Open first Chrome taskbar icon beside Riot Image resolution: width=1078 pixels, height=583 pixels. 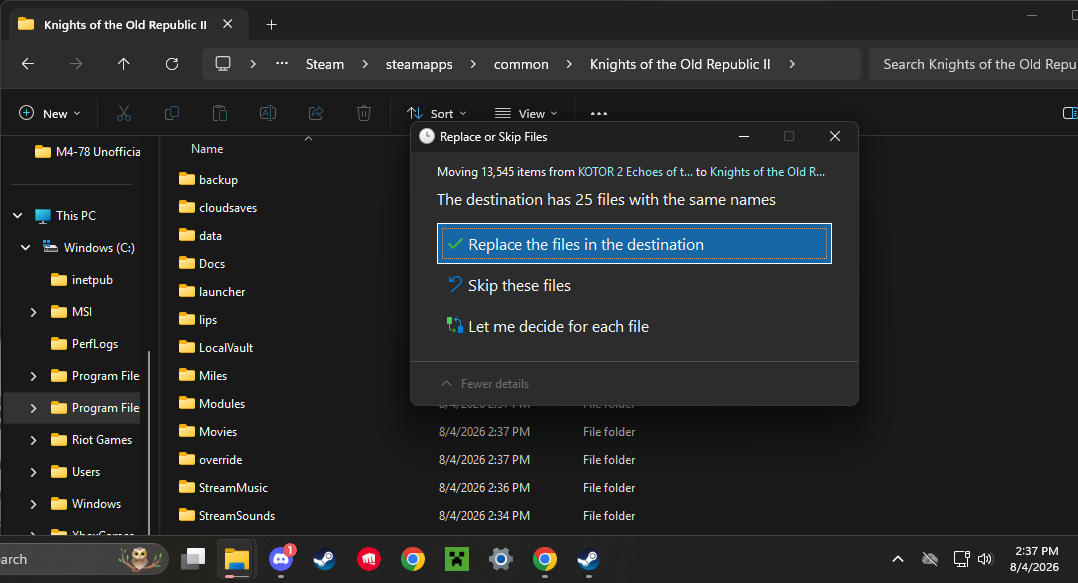coord(412,559)
